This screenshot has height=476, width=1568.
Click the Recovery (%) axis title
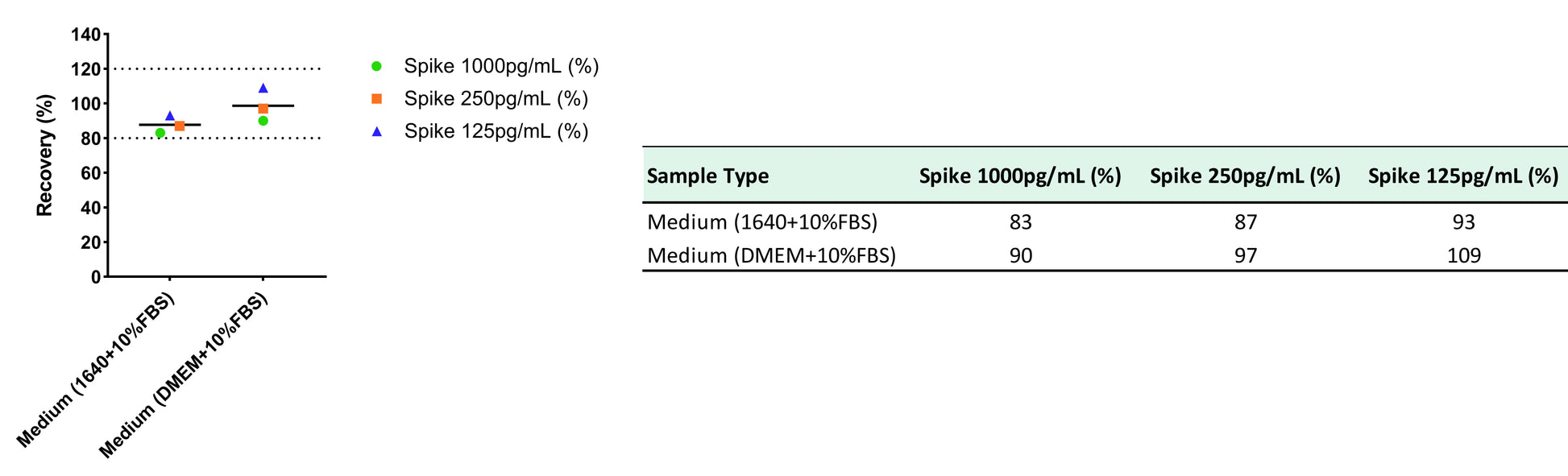pos(45,155)
